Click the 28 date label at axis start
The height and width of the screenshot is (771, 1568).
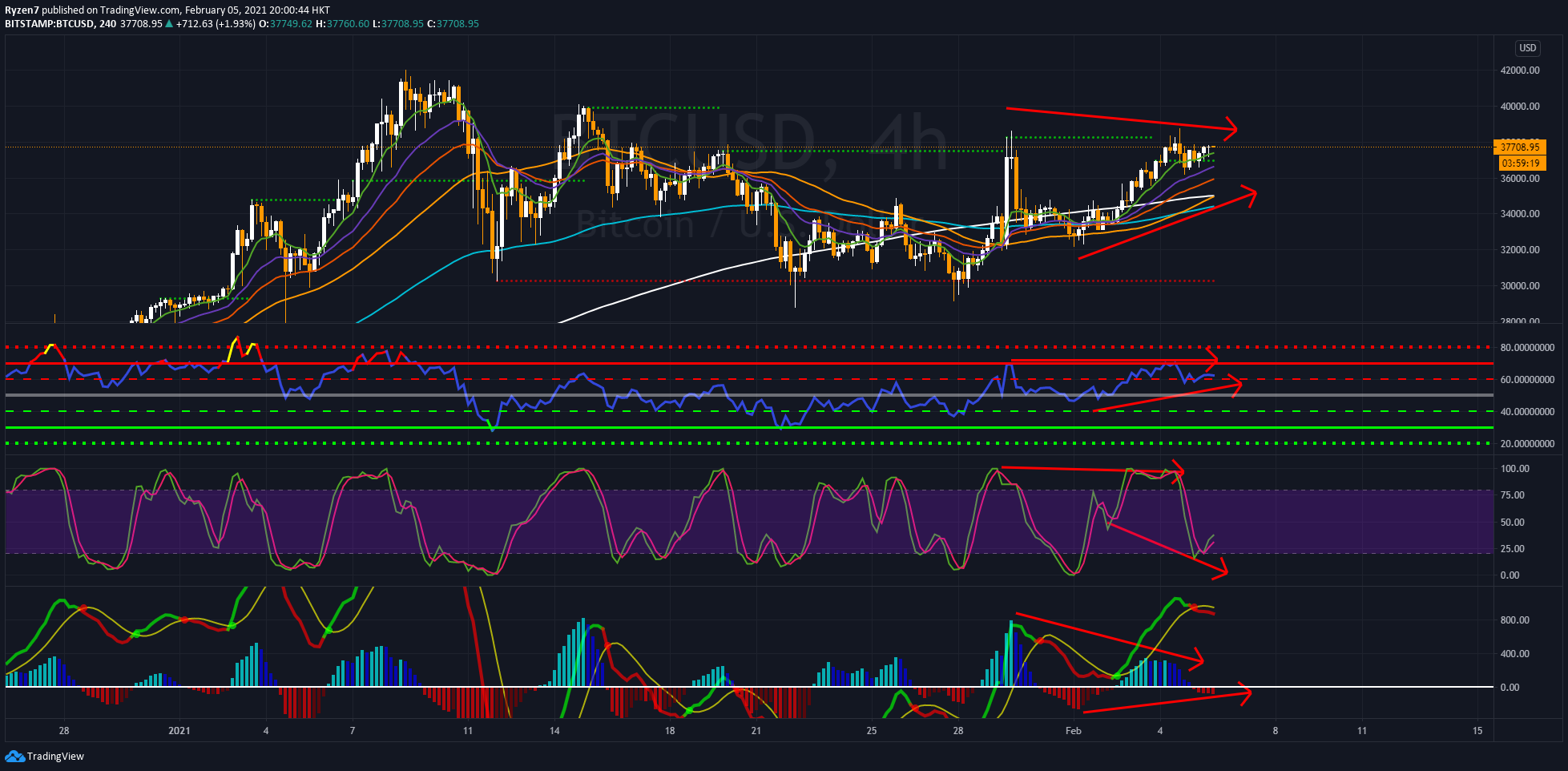(x=64, y=731)
